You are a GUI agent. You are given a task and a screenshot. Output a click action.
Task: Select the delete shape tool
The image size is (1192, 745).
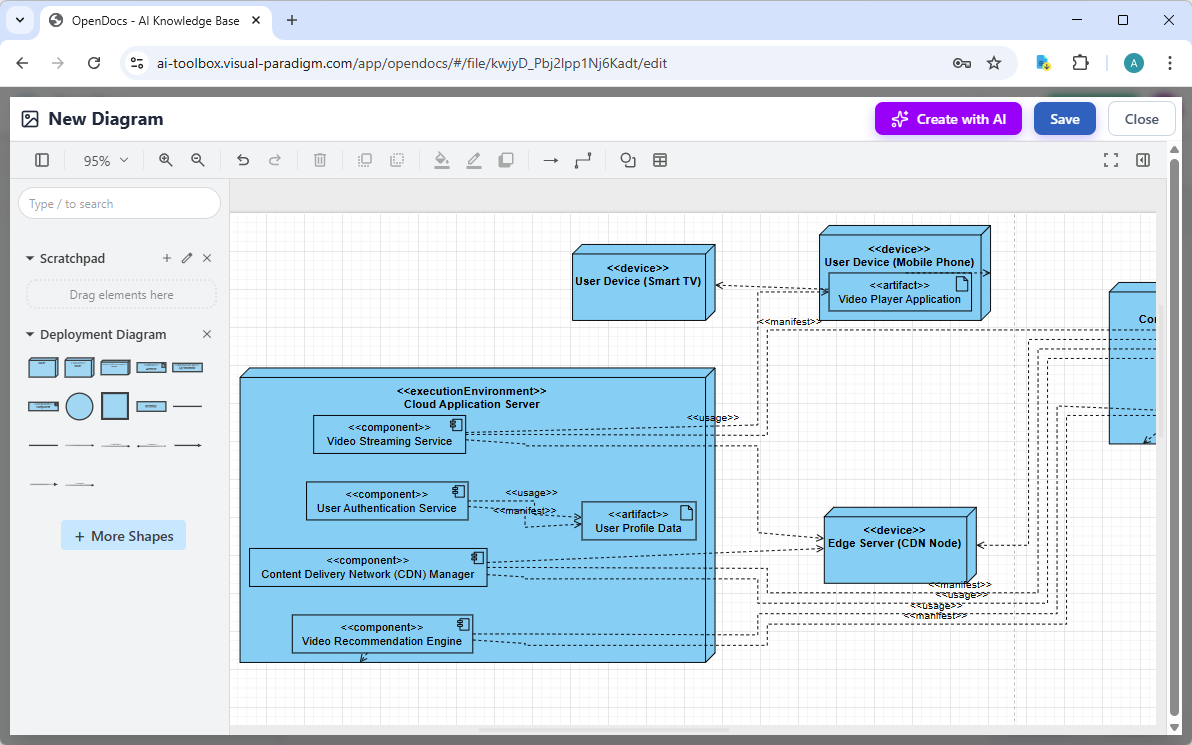click(319, 160)
